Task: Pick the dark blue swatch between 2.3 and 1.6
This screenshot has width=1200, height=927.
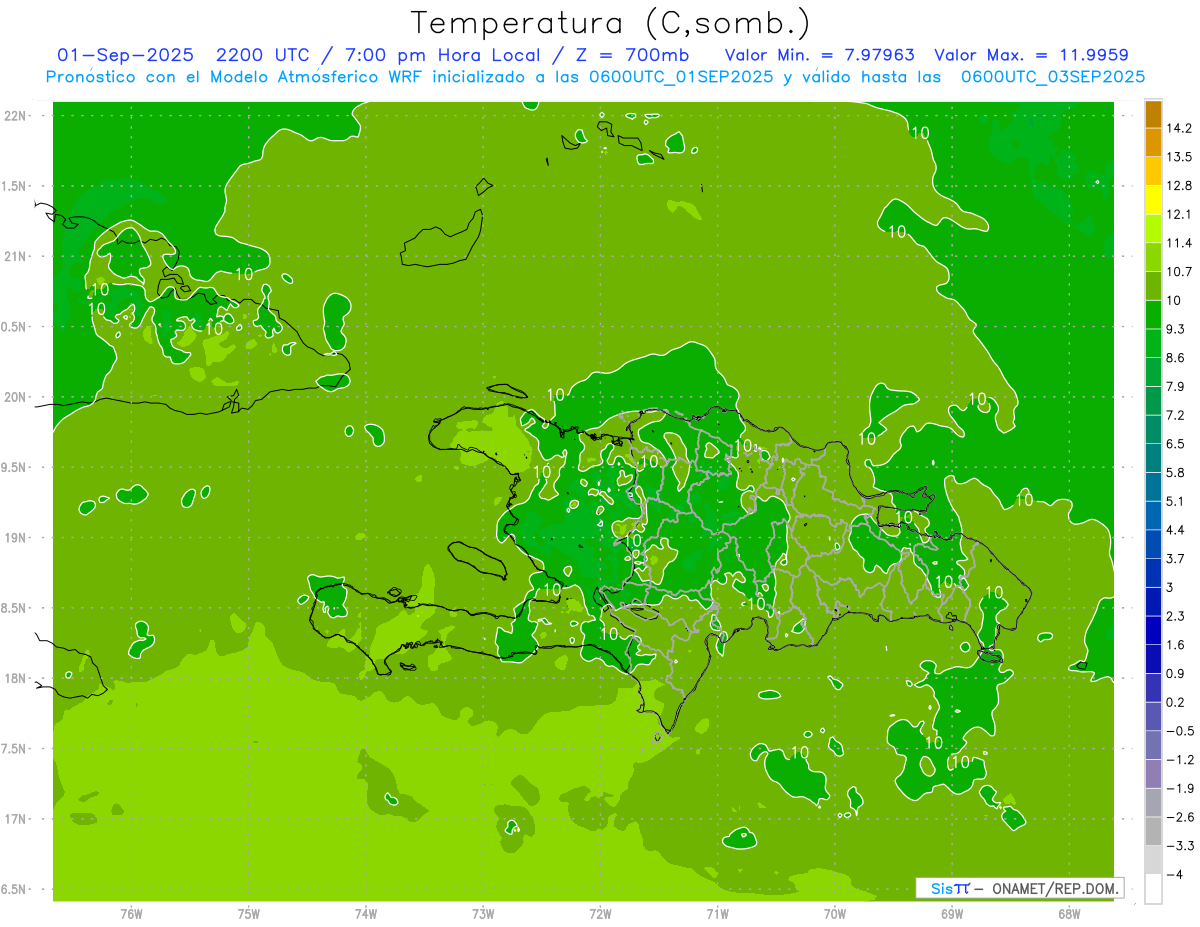Action: (x=1153, y=630)
